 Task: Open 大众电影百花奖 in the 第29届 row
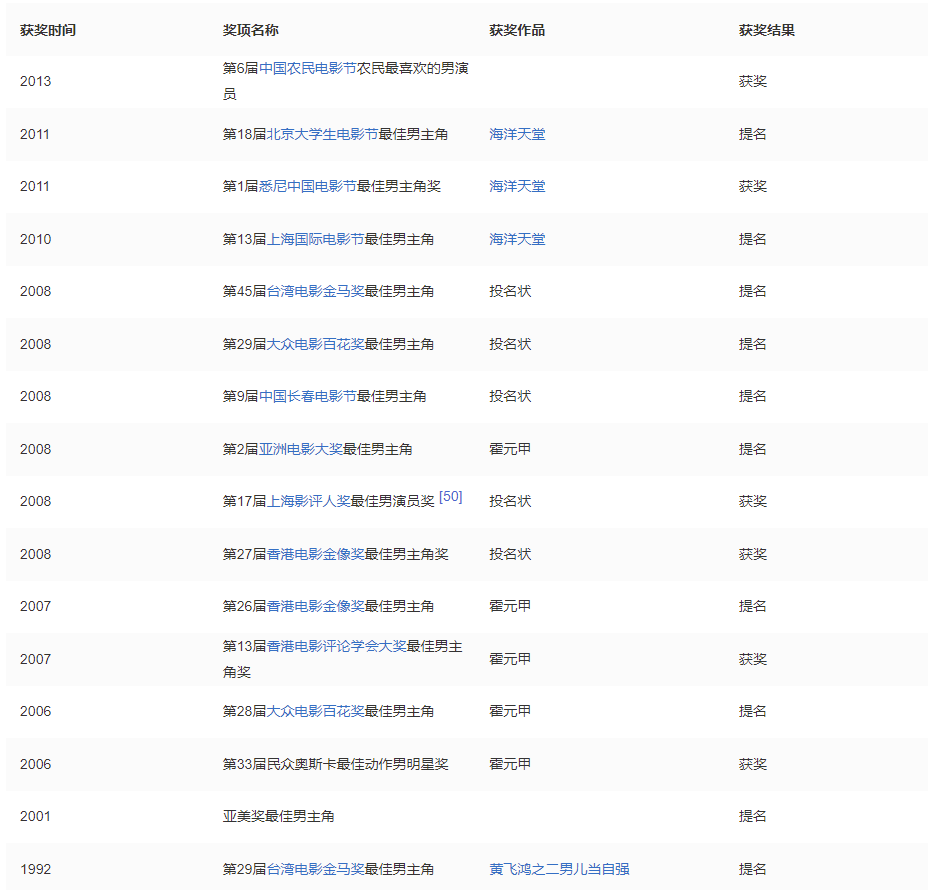coord(314,344)
